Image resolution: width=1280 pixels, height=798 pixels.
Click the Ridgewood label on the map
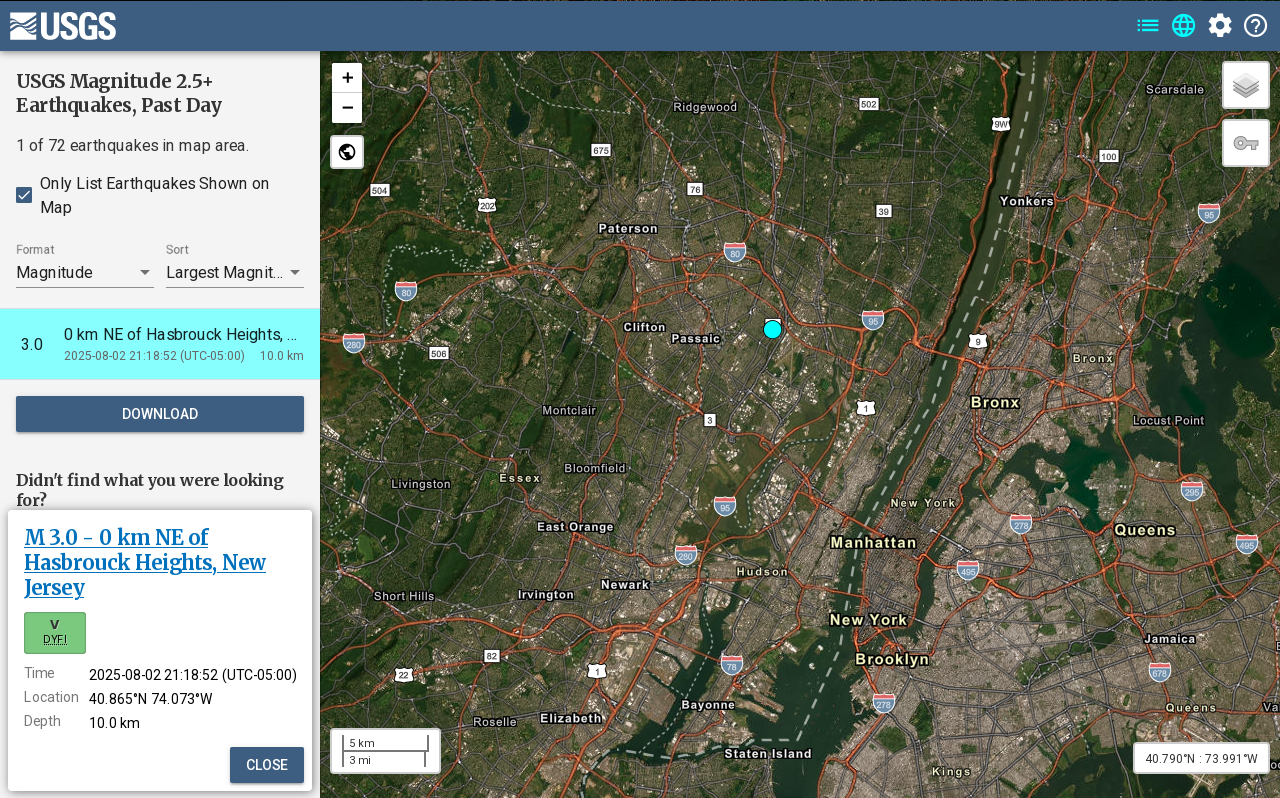(705, 107)
